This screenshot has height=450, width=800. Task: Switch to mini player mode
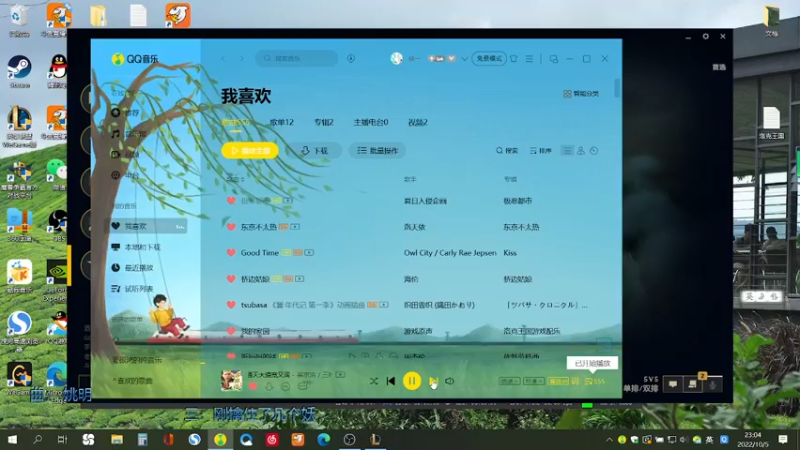(554, 59)
